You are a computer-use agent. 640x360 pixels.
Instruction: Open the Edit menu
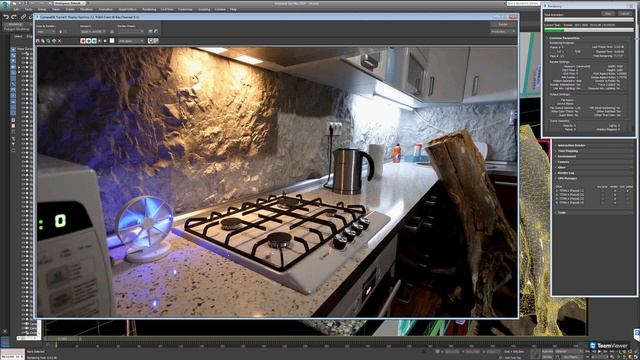click(x=15, y=9)
